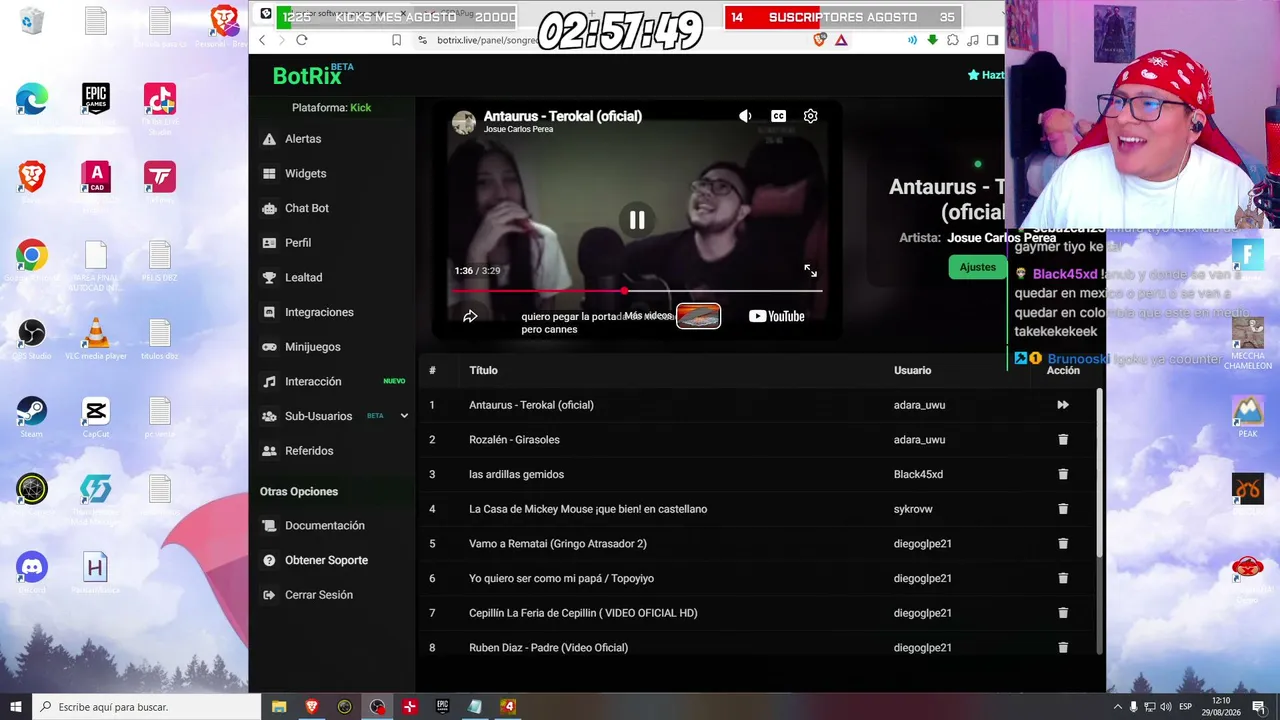The image size is (1280, 720).
Task: Select Perfil in the sidebar
Action: click(298, 243)
